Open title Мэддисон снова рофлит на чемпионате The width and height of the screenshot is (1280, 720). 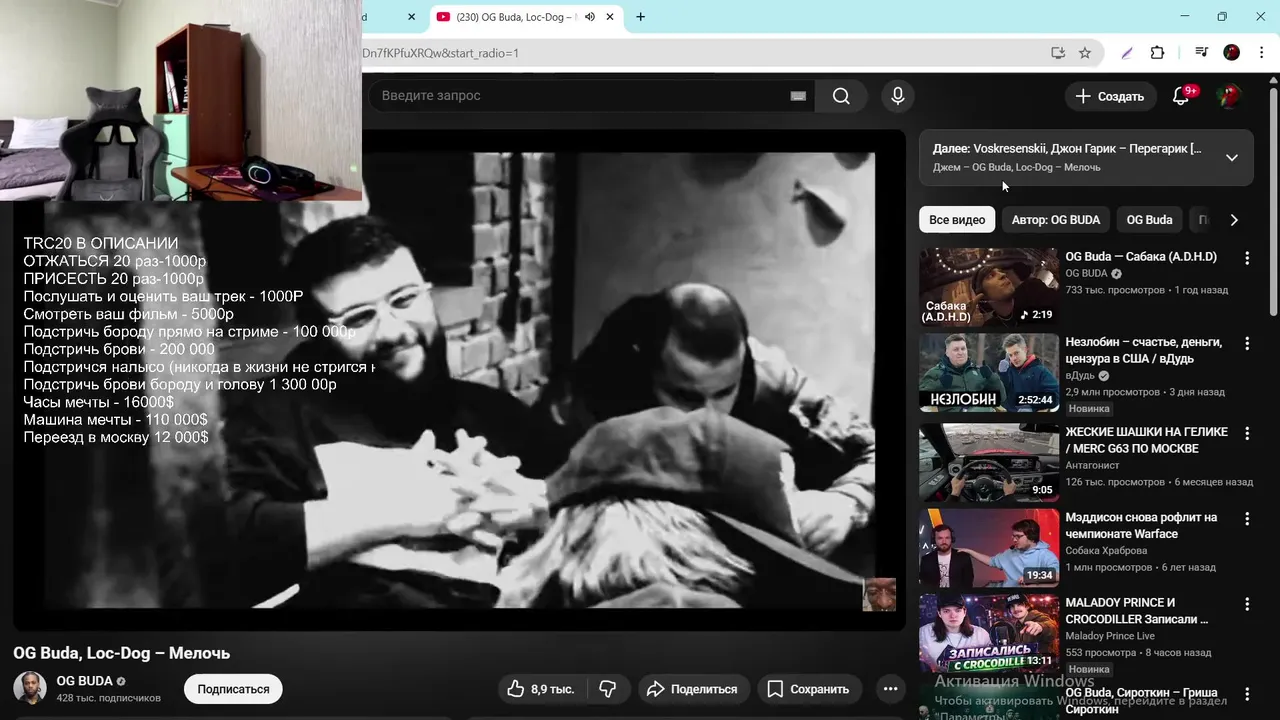[1141, 526]
